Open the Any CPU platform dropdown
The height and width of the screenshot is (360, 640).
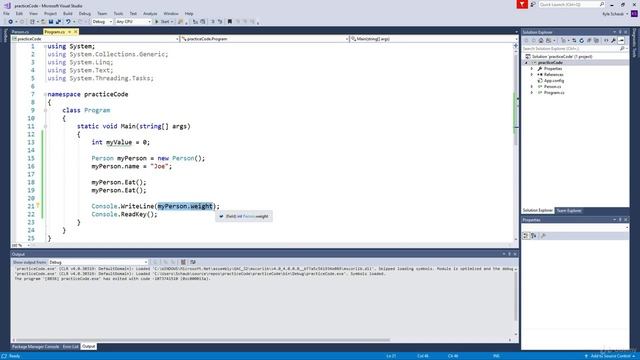[133, 22]
